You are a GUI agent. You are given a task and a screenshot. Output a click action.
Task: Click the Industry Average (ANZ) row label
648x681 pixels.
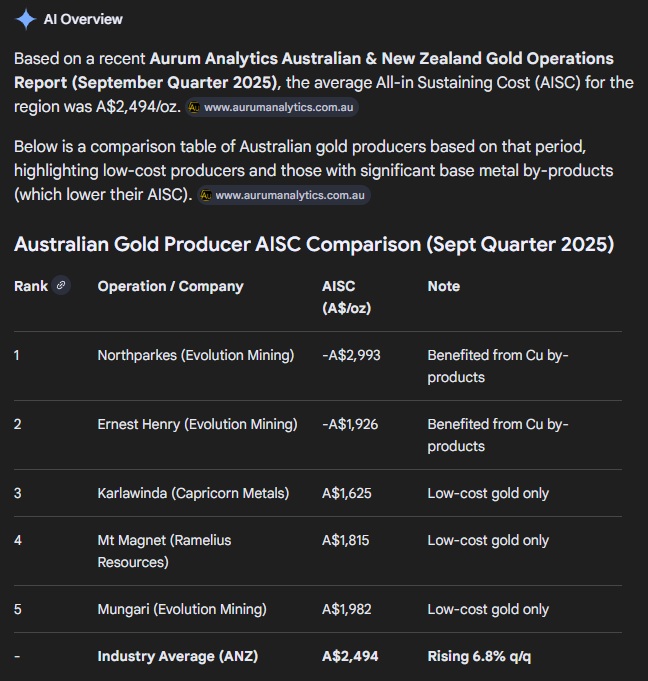178,656
